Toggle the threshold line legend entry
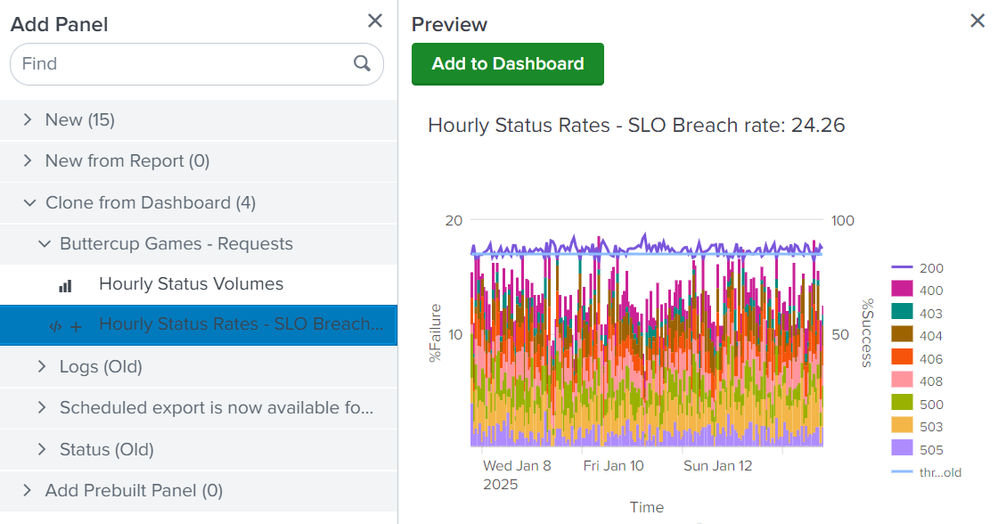Viewport: 998px width, 524px height. (938, 472)
